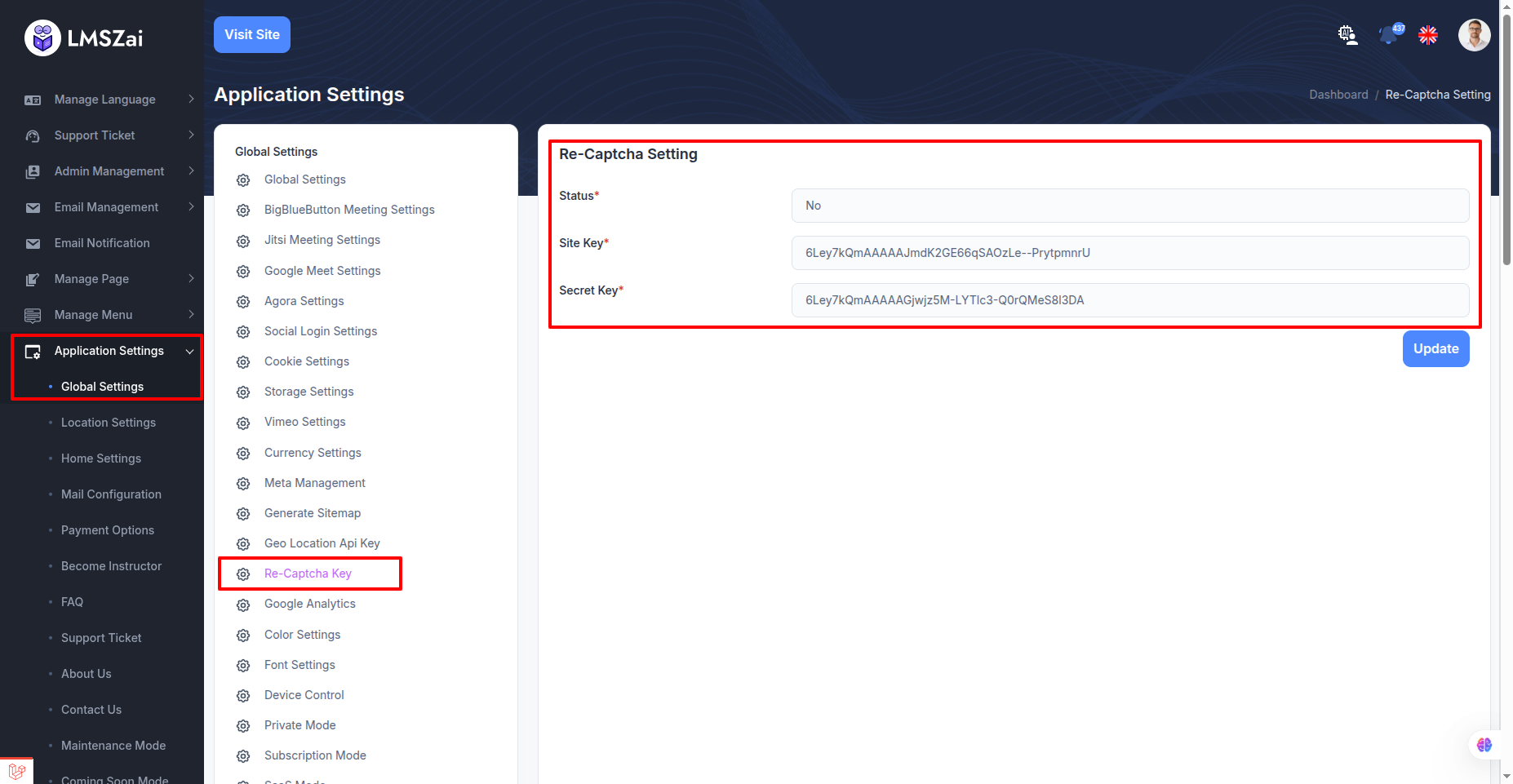
Task: Open Contact Us sidebar submenu item
Action: [x=91, y=710]
